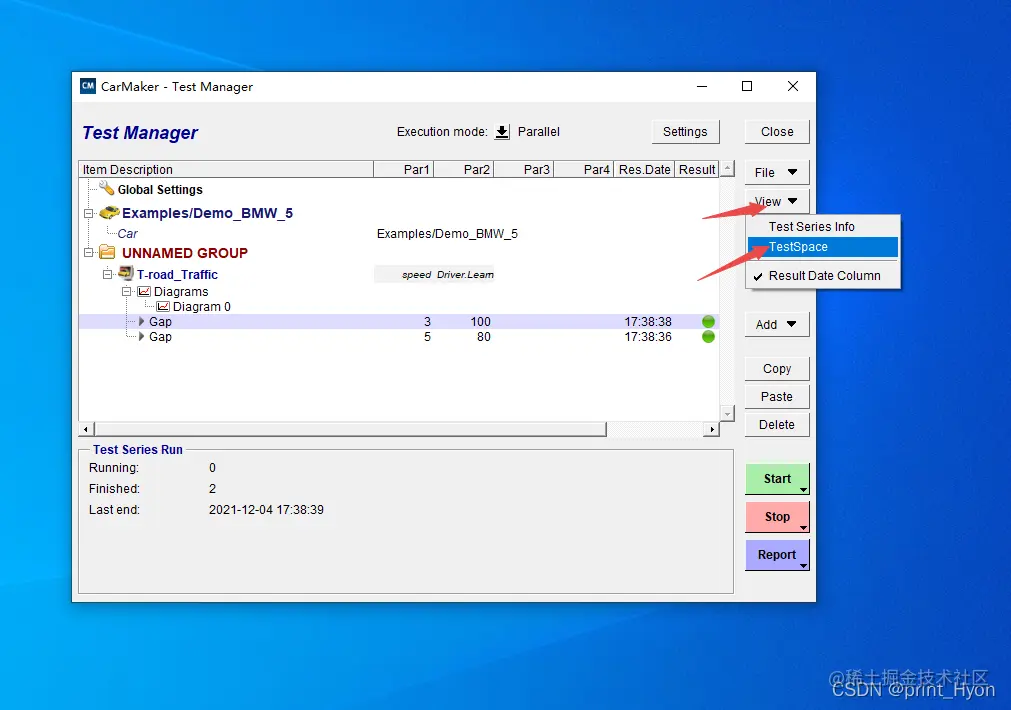This screenshot has height=710, width=1011.
Task: Click the Par1 value 5
Action: point(427,337)
